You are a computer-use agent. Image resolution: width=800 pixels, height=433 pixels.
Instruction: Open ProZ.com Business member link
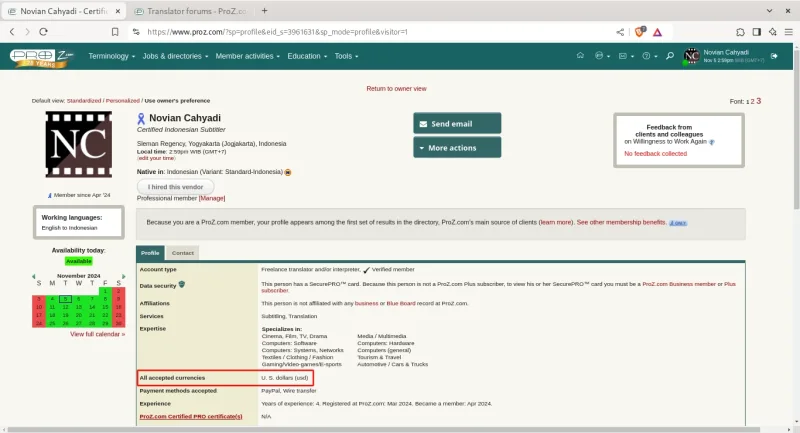(679, 284)
